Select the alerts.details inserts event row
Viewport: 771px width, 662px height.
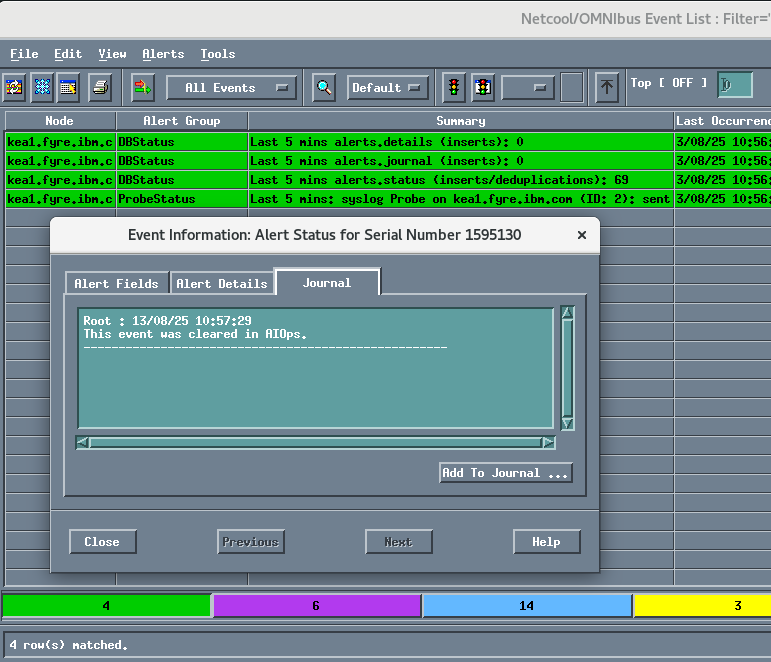[388, 142]
